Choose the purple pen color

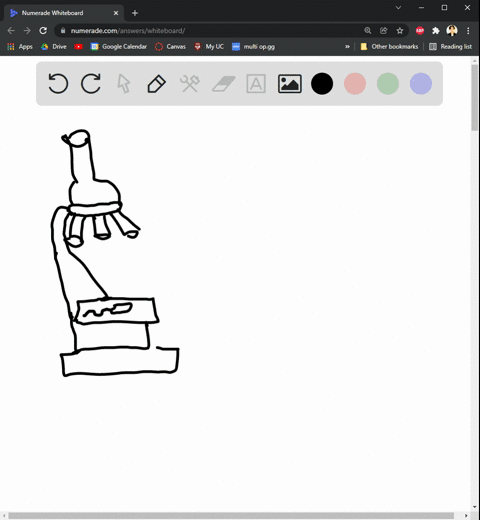[421, 84]
